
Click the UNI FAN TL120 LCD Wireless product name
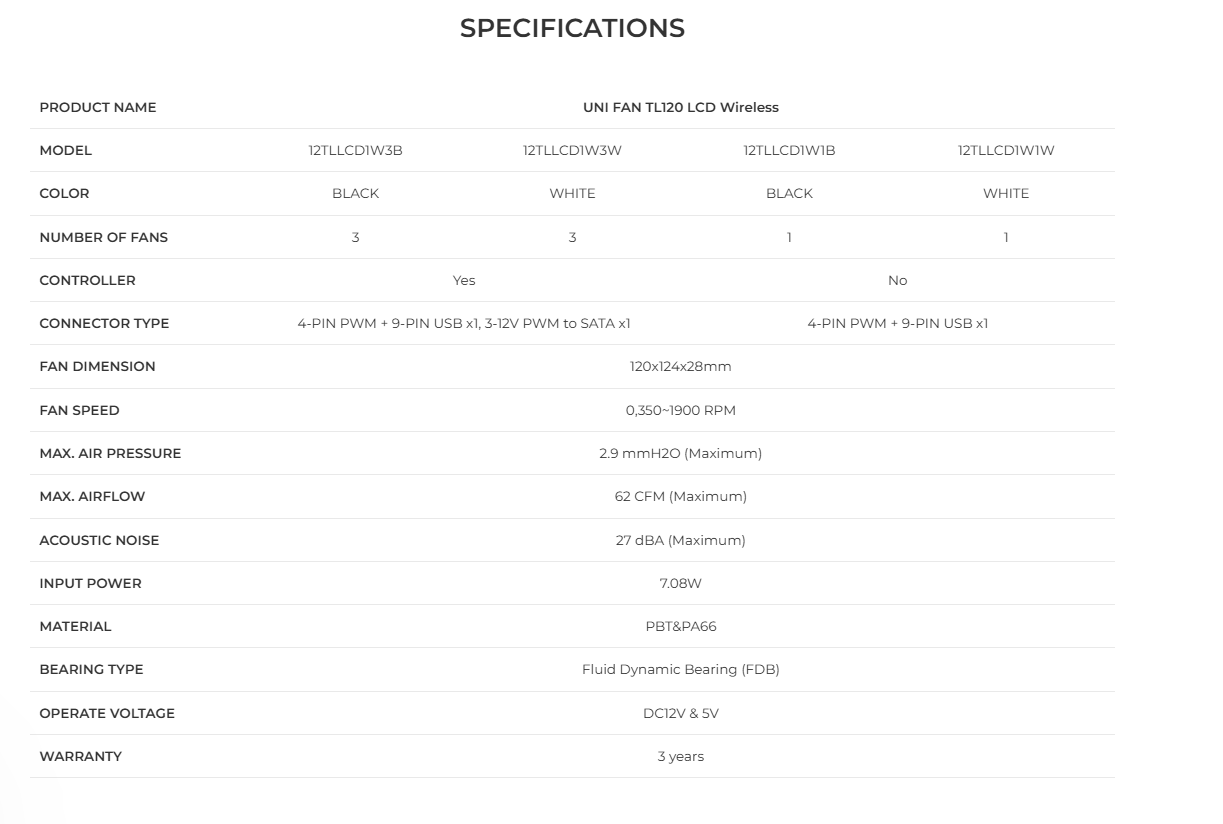[x=680, y=107]
